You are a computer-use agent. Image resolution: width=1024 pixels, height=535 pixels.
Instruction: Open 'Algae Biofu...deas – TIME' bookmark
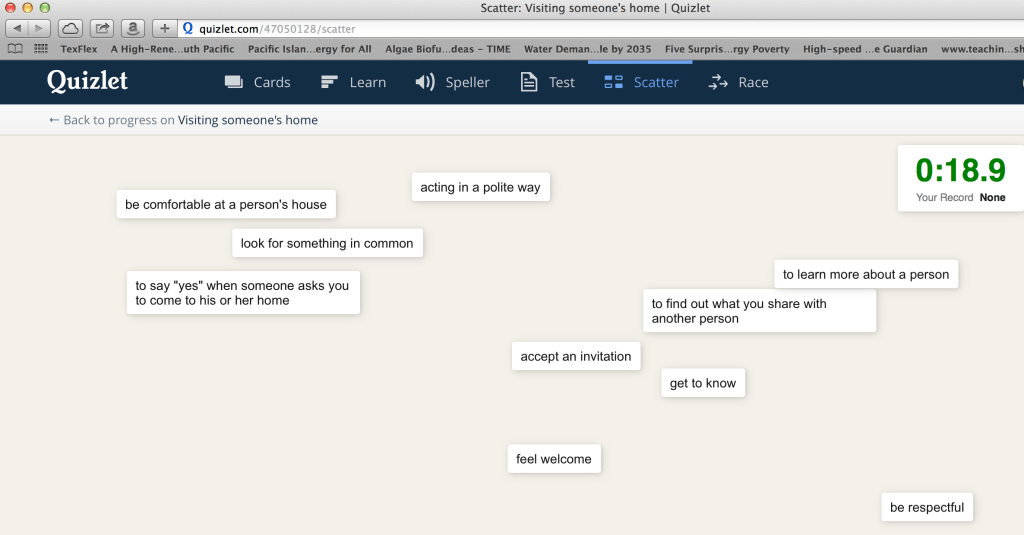pyautogui.click(x=448, y=49)
